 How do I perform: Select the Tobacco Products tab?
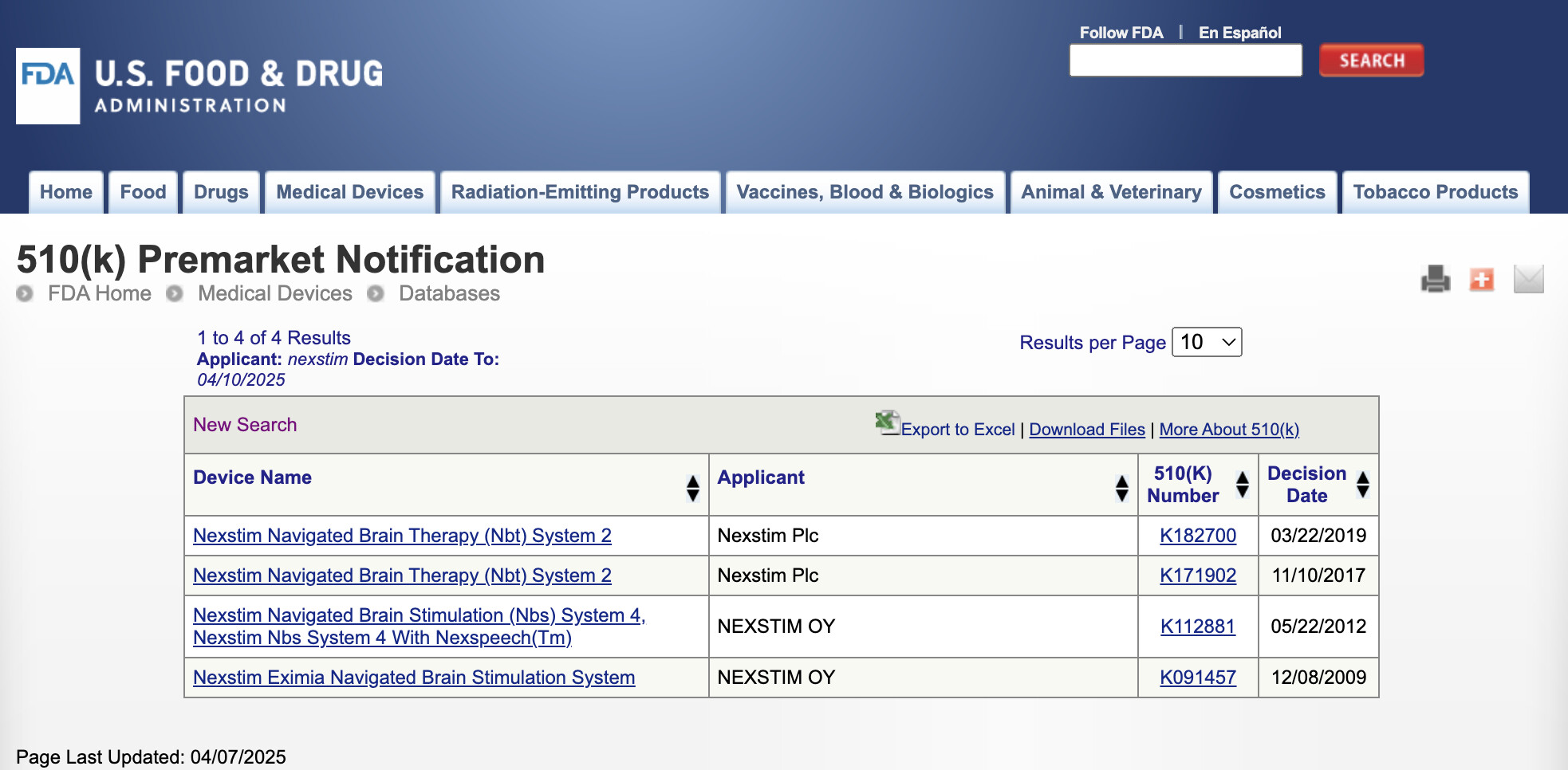click(1435, 192)
